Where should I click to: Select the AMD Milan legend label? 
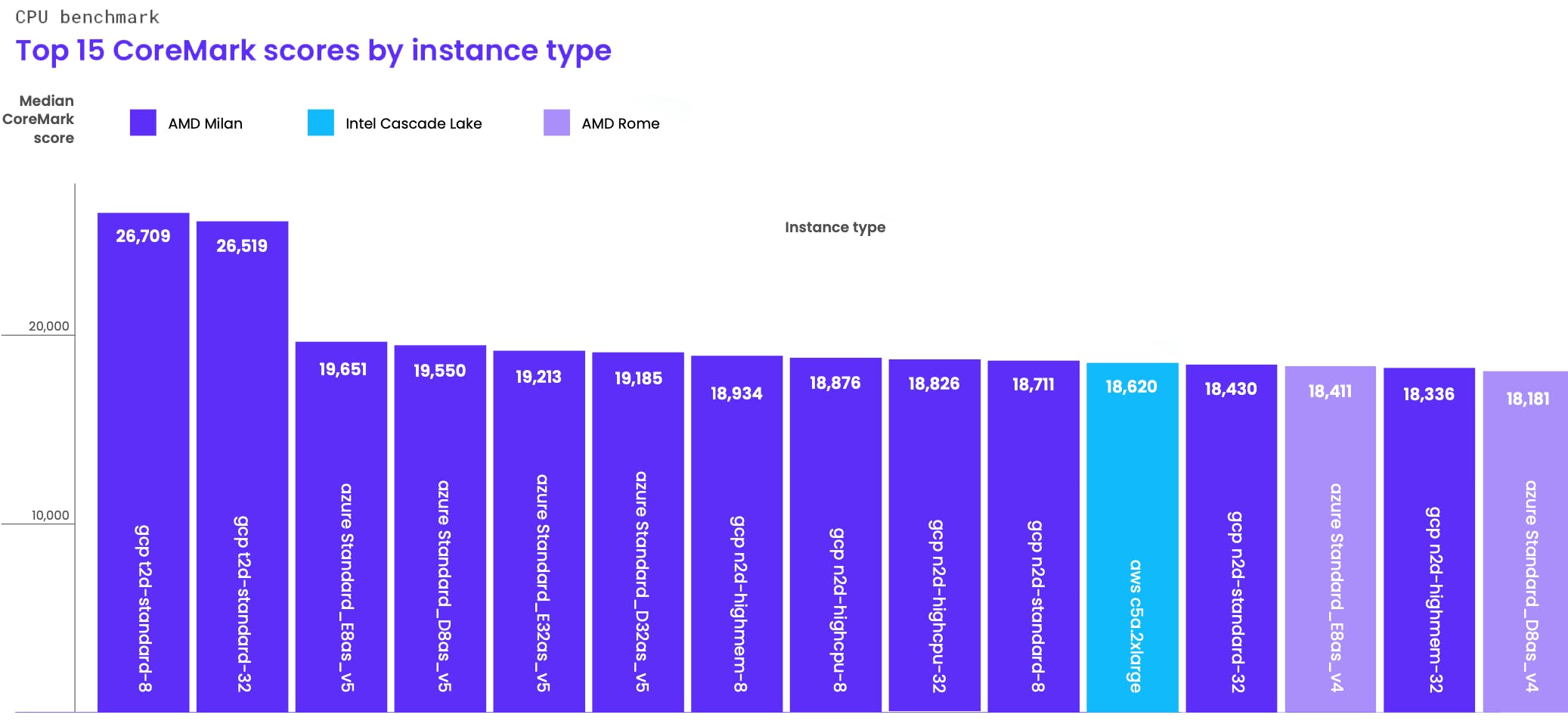pyautogui.click(x=205, y=123)
